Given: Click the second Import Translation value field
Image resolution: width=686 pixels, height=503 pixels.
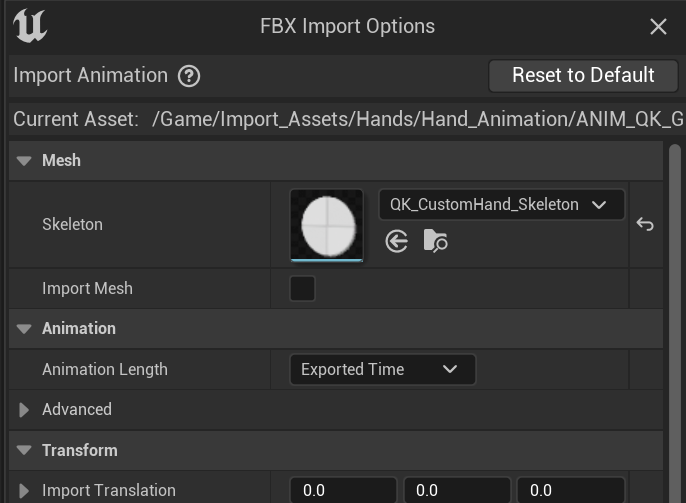Looking at the screenshot, I should pyautogui.click(x=457, y=491).
